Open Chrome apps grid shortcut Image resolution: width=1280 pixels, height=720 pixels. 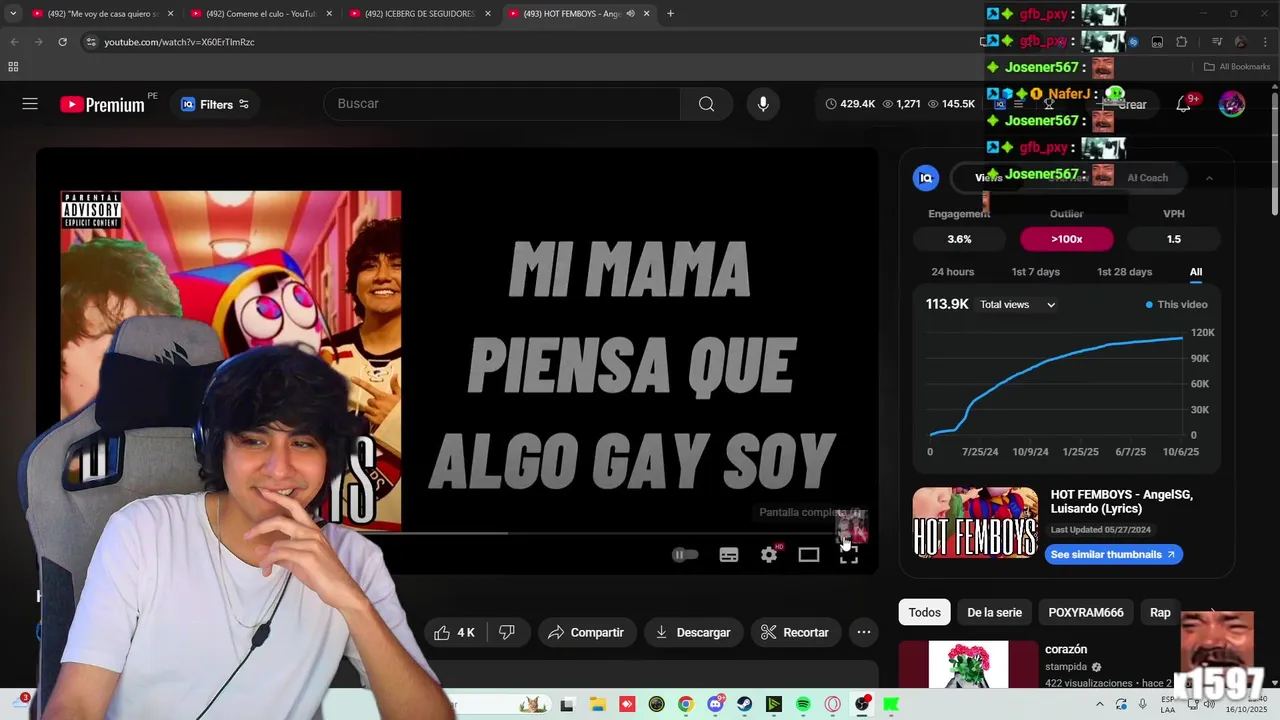click(13, 67)
